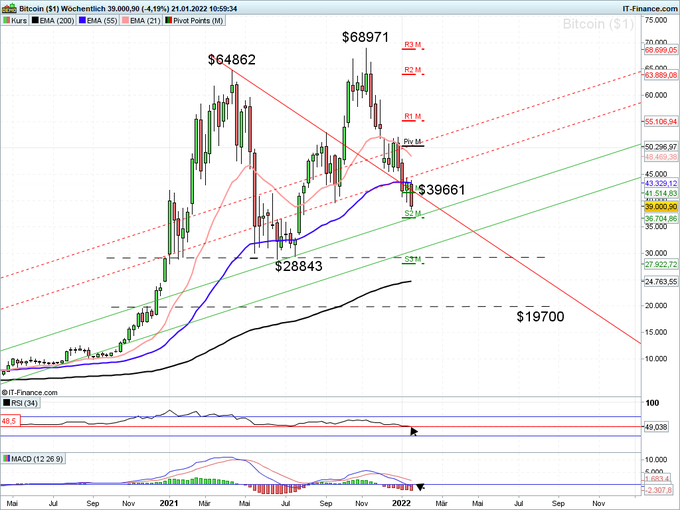680x510 pixels.
Task: Click the ©IT-Finance.com copyright text
Action: [29, 392]
